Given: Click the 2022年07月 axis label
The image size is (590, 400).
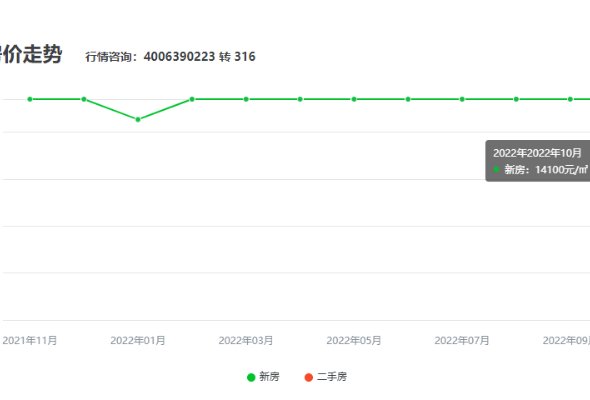Looking at the screenshot, I should (x=462, y=341).
